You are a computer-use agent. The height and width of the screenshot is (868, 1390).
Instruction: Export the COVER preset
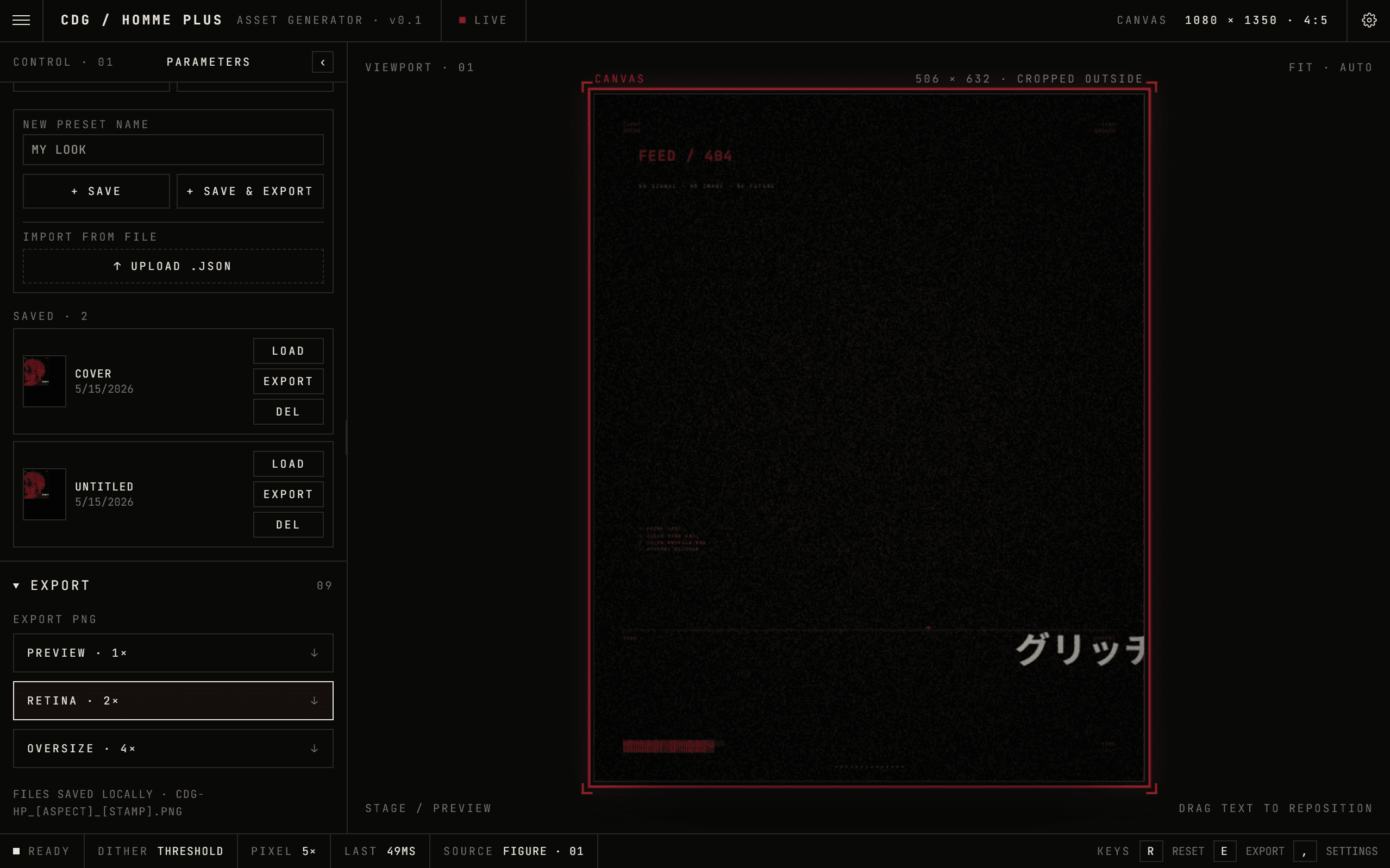point(288,381)
